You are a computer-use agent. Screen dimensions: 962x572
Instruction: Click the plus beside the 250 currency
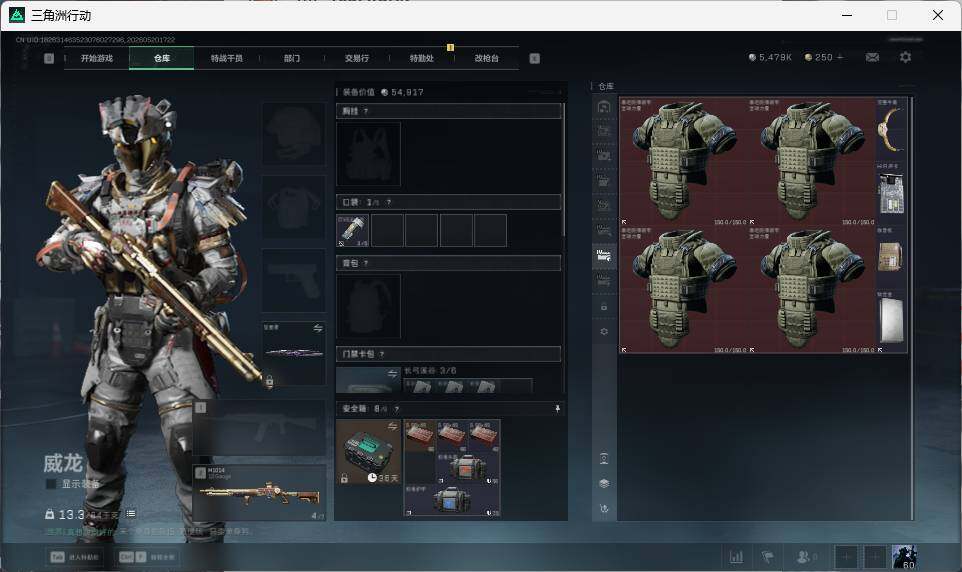(x=840, y=57)
